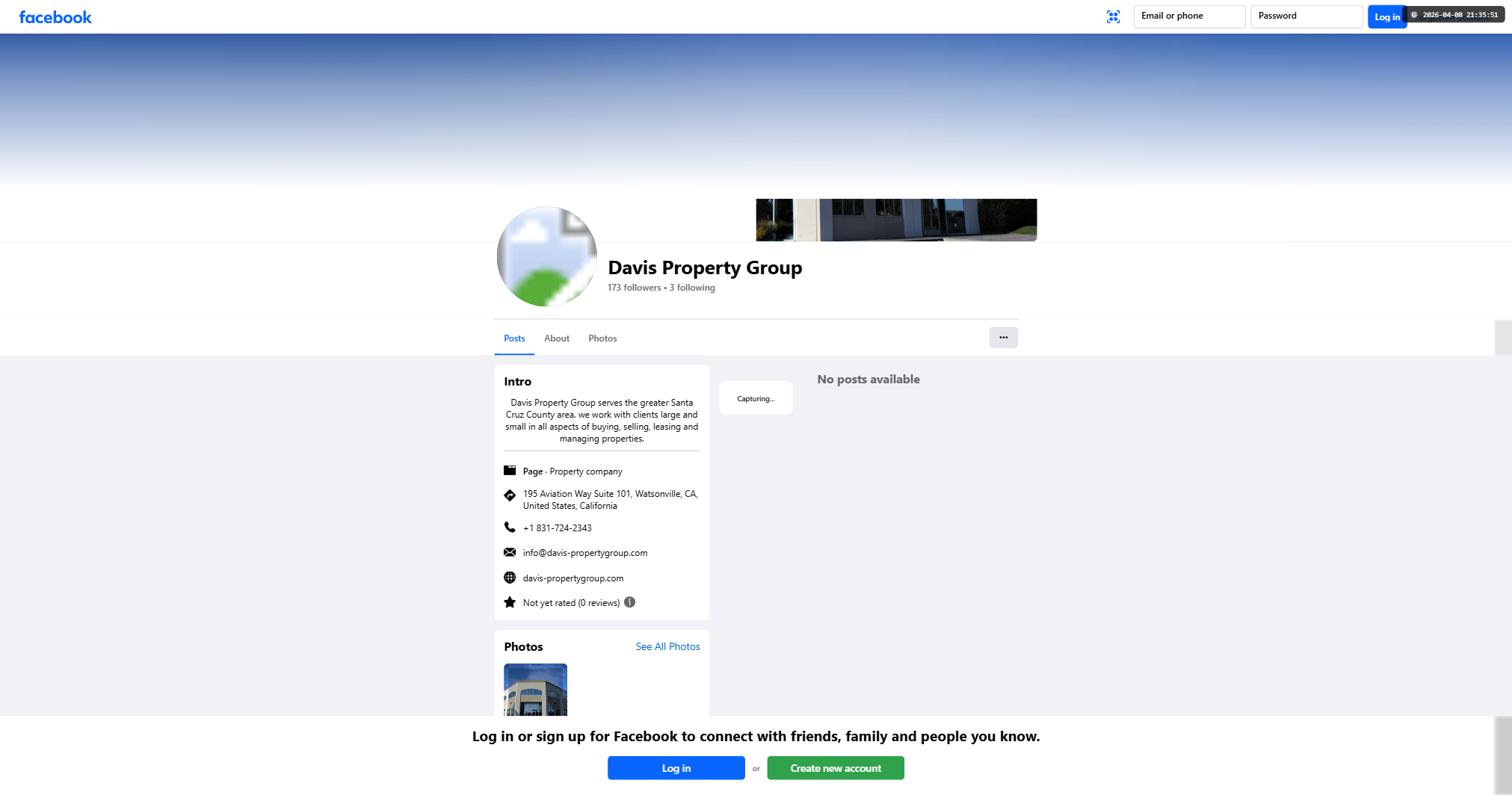Click info@davis-propertygroup.com email
This screenshot has width=1512, height=795.
pyautogui.click(x=585, y=553)
